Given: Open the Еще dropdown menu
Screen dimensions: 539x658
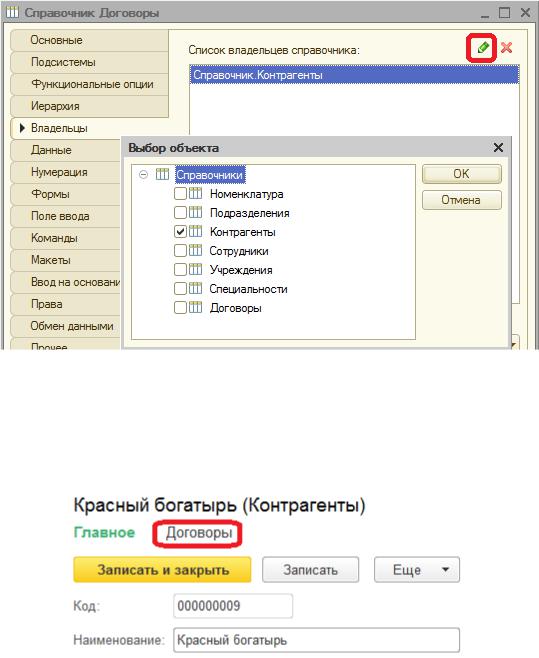Looking at the screenshot, I should tap(417, 569).
